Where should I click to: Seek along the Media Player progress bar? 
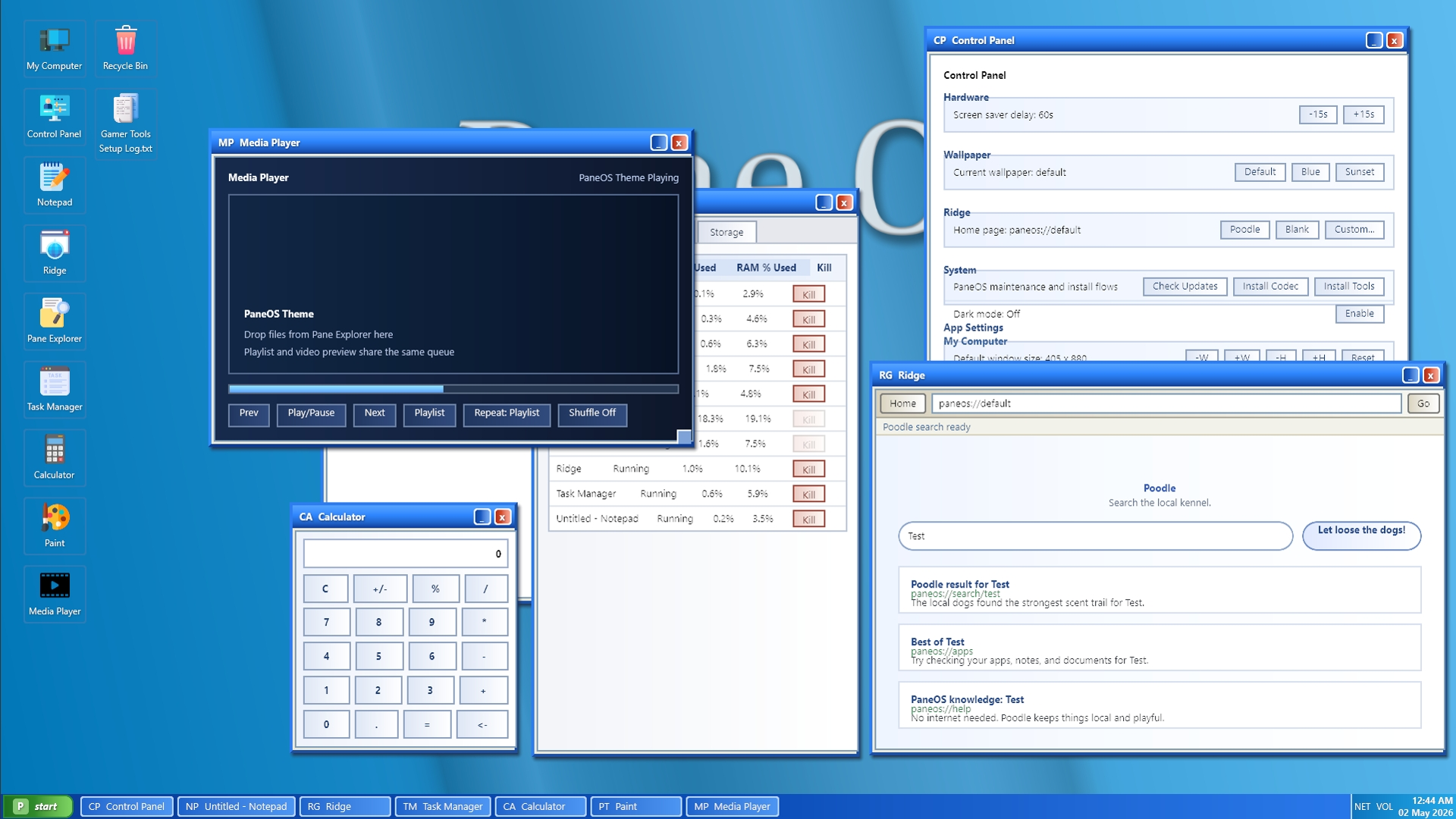[453, 389]
